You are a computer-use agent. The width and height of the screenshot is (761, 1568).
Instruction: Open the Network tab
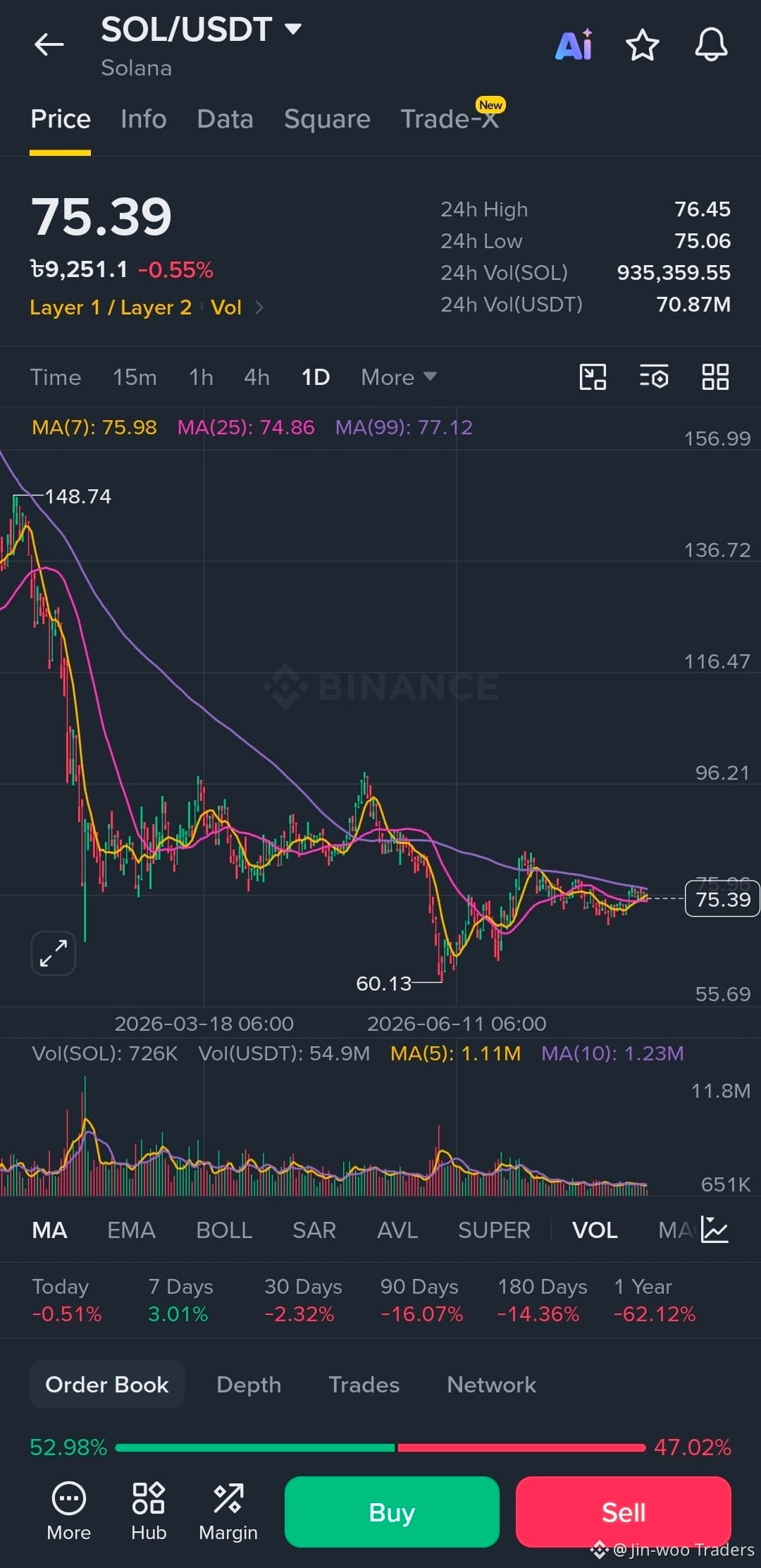pos(492,1385)
